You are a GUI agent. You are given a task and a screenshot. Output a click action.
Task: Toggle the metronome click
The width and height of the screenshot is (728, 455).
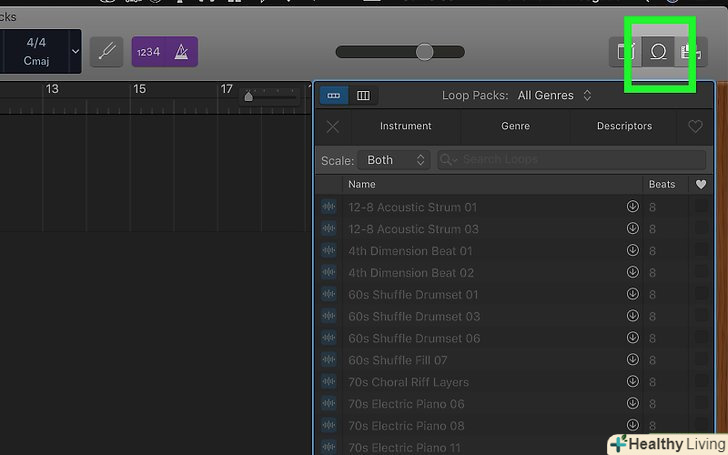tap(181, 52)
